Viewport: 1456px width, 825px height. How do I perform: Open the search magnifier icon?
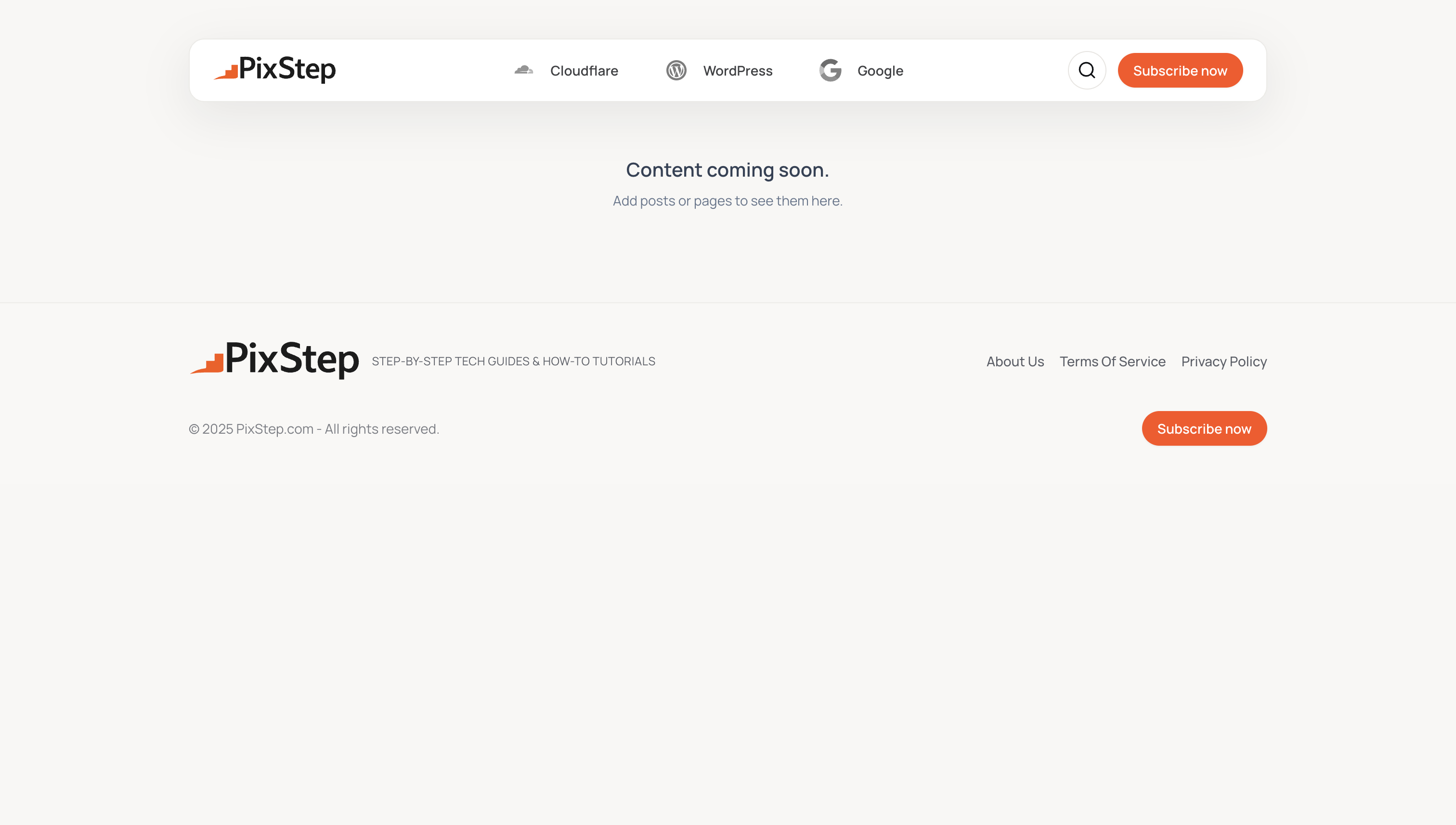[1087, 70]
